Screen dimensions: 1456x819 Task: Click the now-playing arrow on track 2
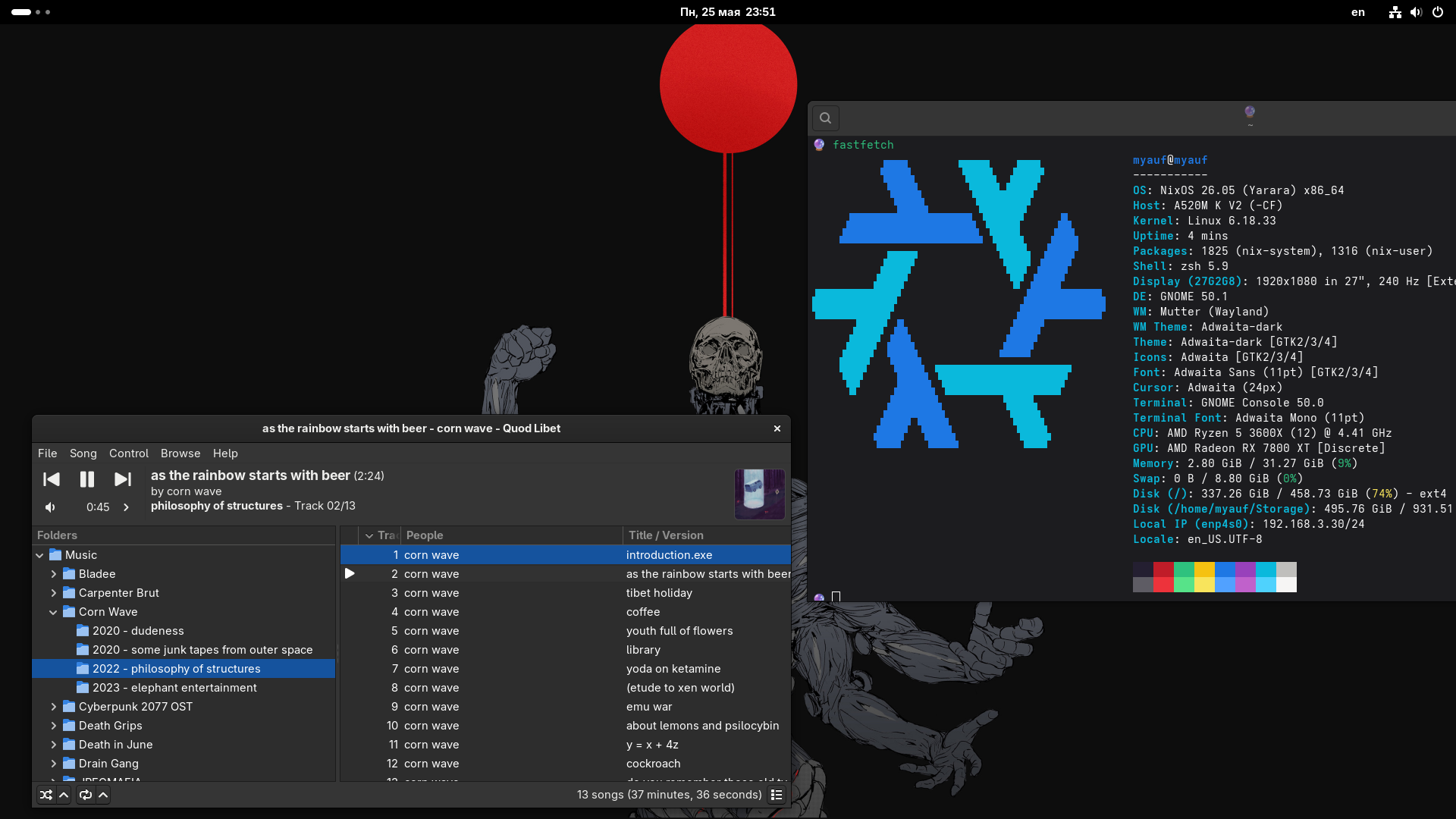click(350, 574)
